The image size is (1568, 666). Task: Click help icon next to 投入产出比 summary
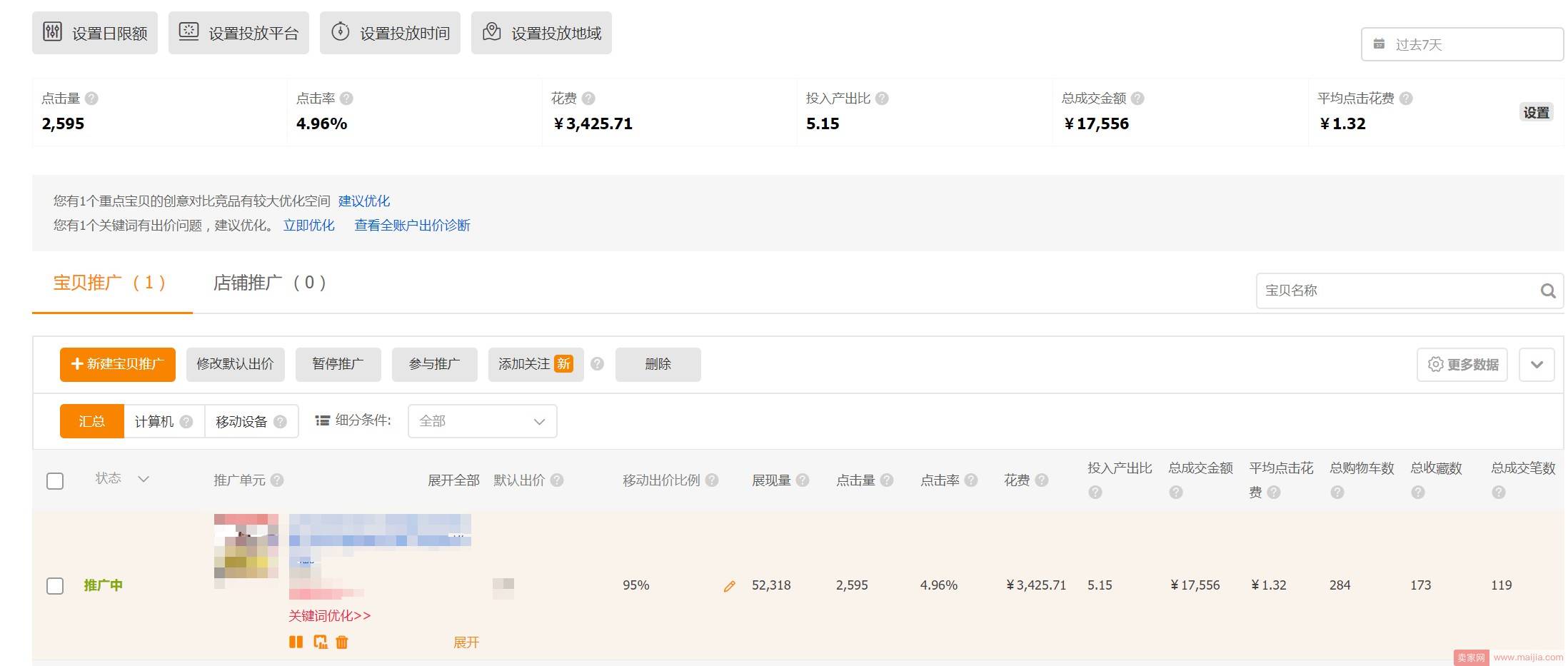(882, 99)
